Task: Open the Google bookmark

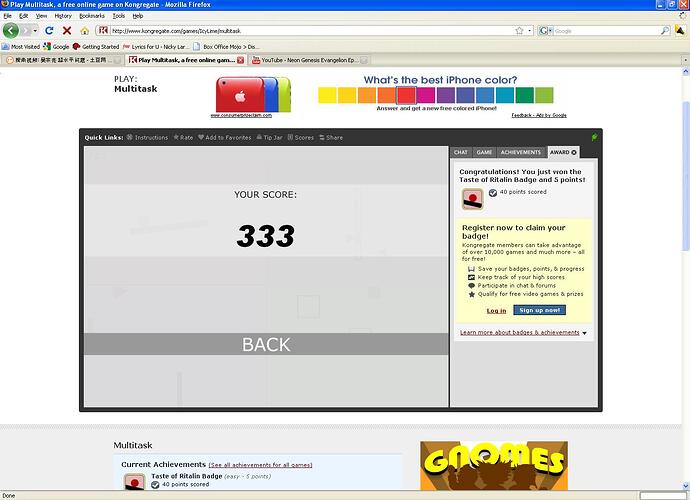Action: pyautogui.click(x=56, y=47)
